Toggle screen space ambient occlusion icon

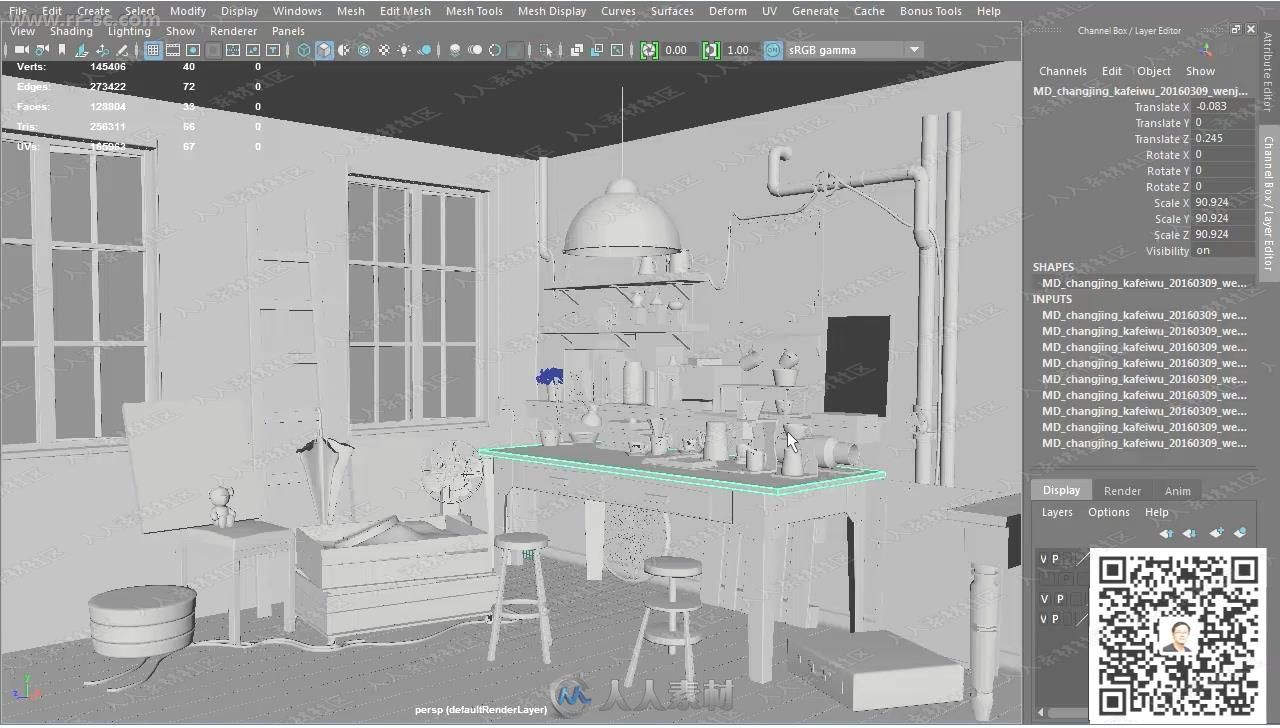pyautogui.click(x=455, y=49)
